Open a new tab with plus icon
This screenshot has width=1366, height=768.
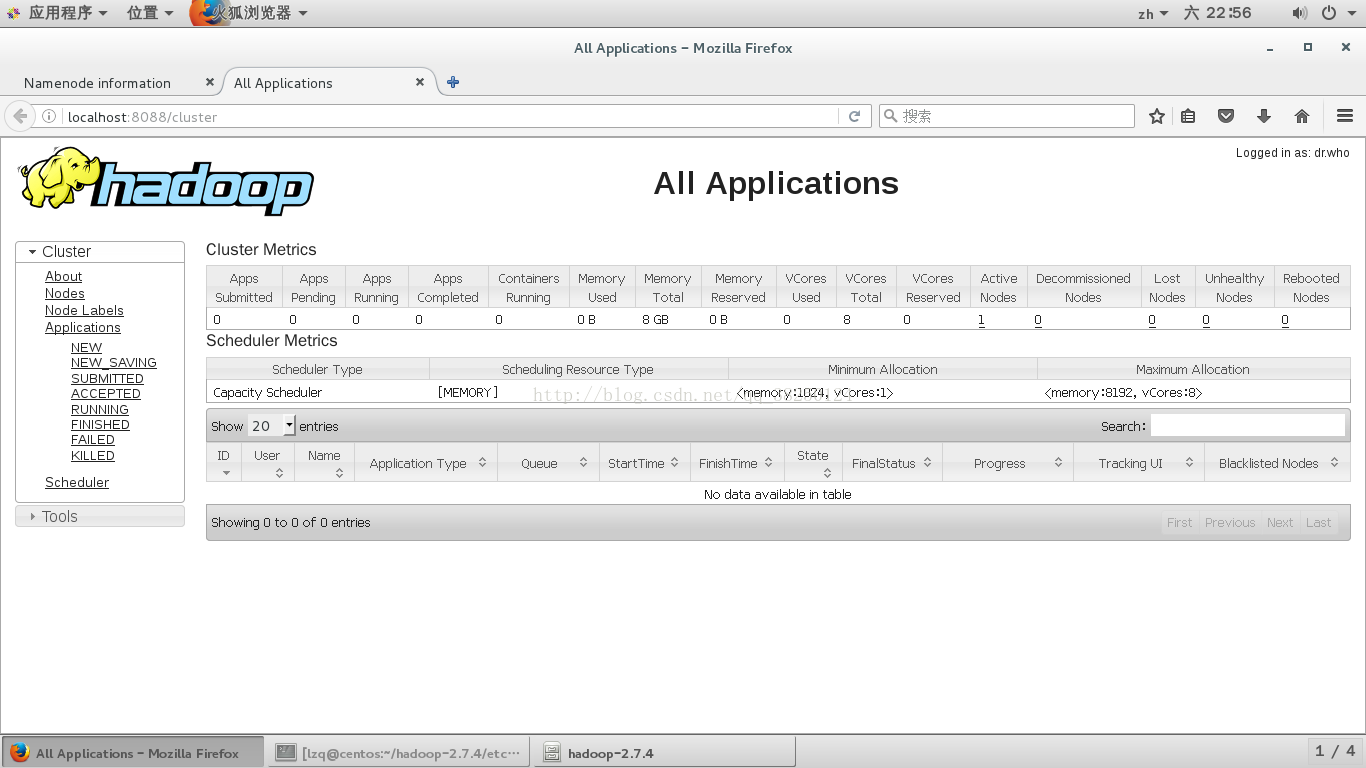click(453, 82)
